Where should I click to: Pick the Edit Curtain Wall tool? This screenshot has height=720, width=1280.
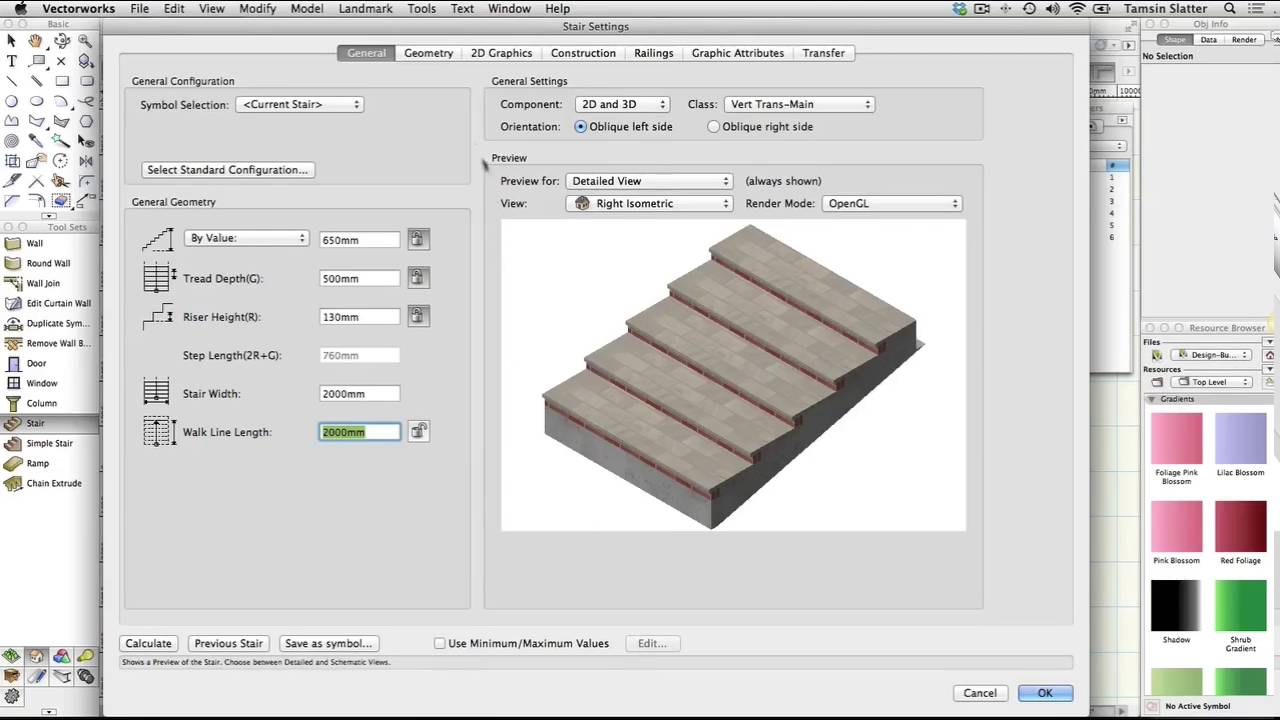(x=50, y=303)
